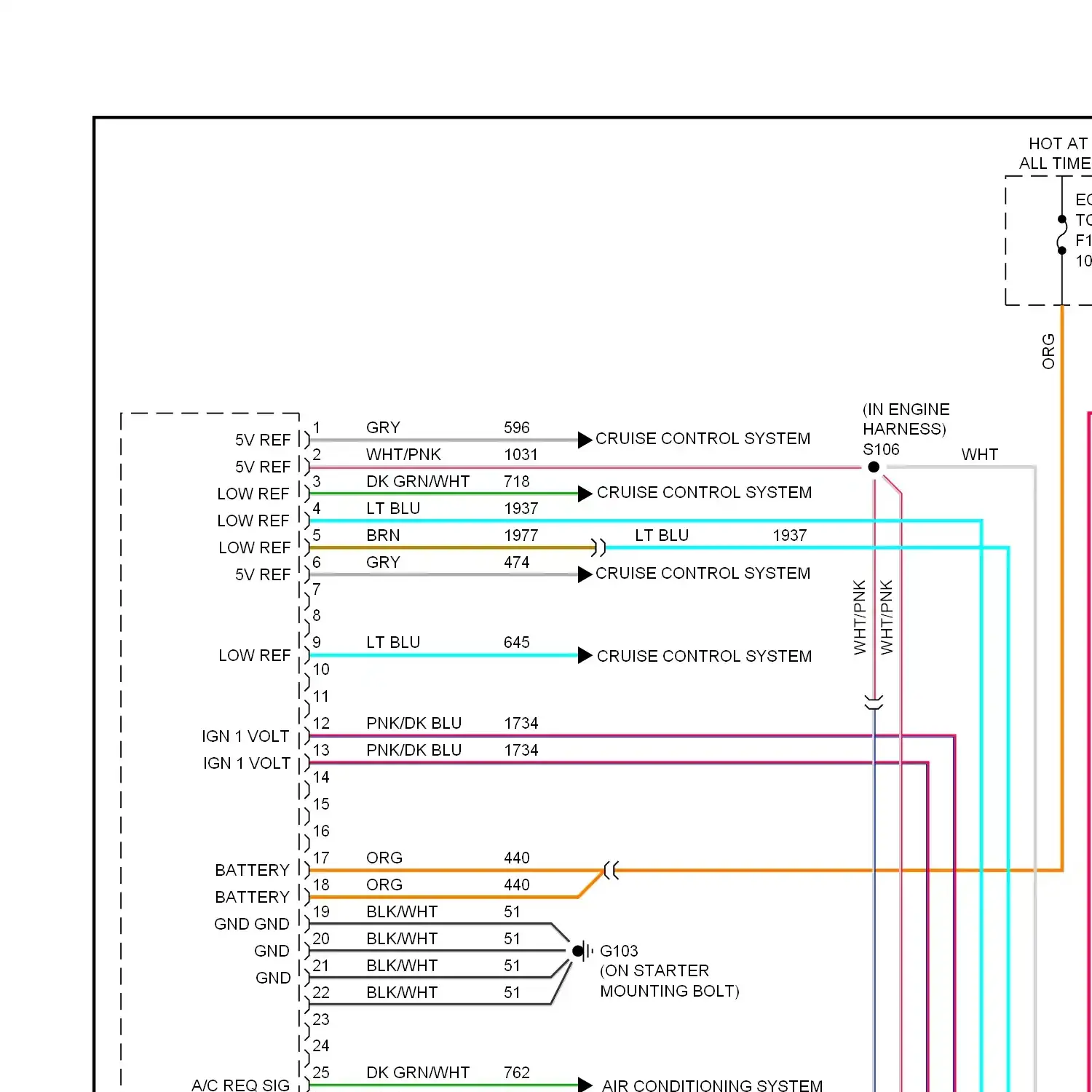The image size is (1092, 1092).
Task: Select the BATTERY label on pin 18
Action: pos(253,898)
